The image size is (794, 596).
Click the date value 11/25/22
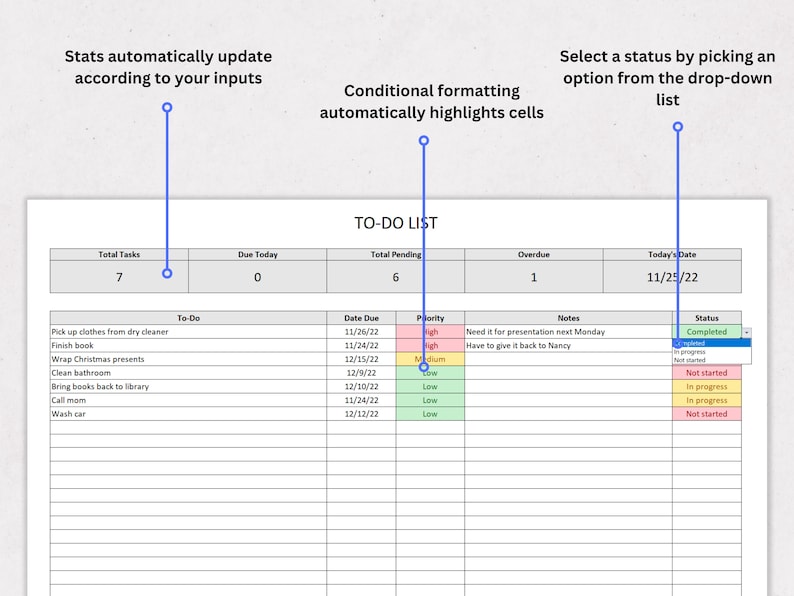click(672, 277)
